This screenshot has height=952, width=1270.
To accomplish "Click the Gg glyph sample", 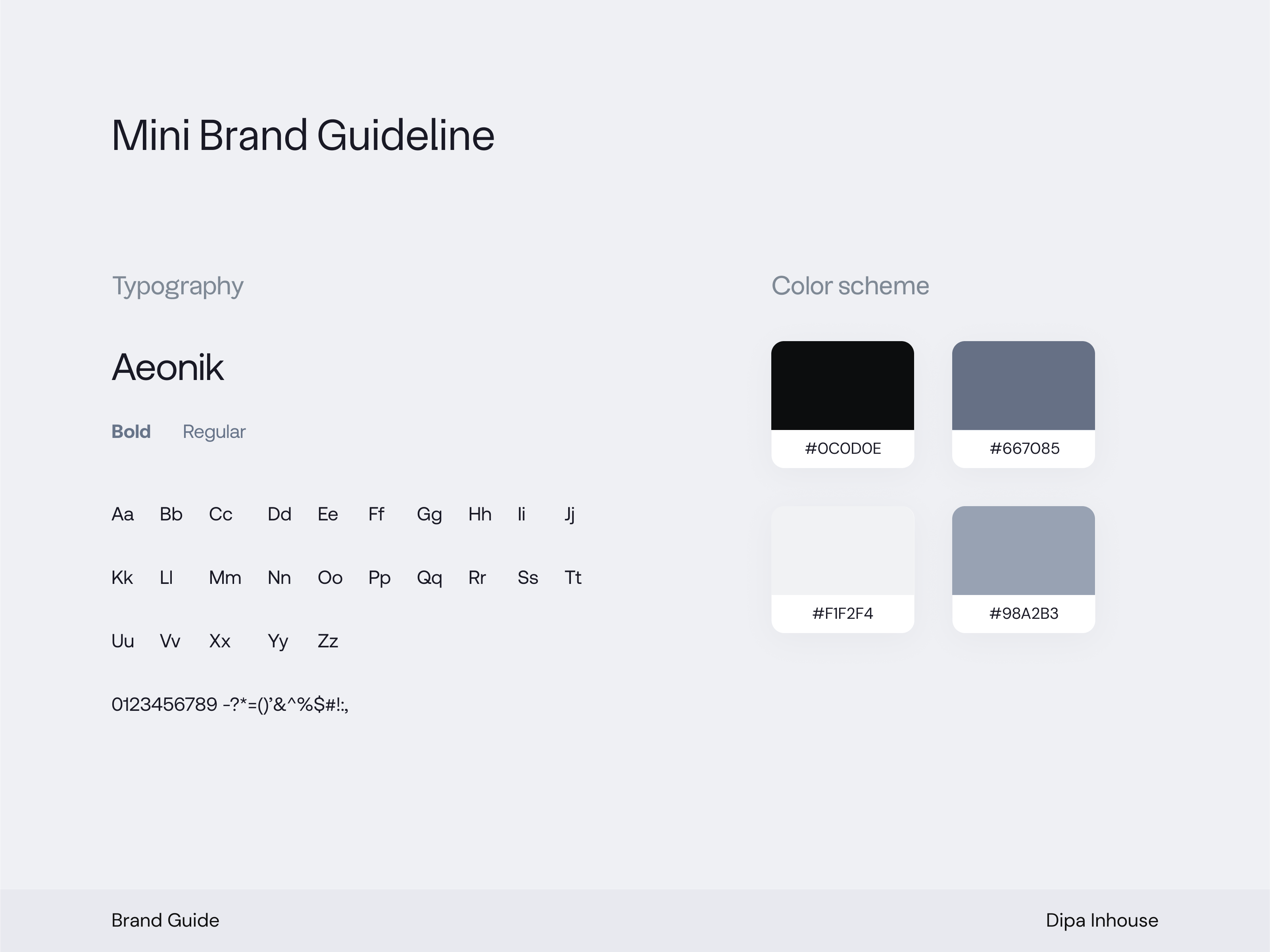I will (x=429, y=514).
